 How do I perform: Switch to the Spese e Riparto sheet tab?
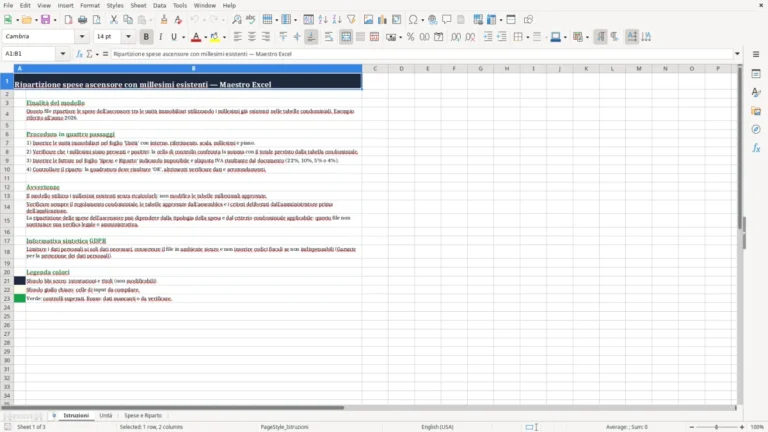click(143, 415)
